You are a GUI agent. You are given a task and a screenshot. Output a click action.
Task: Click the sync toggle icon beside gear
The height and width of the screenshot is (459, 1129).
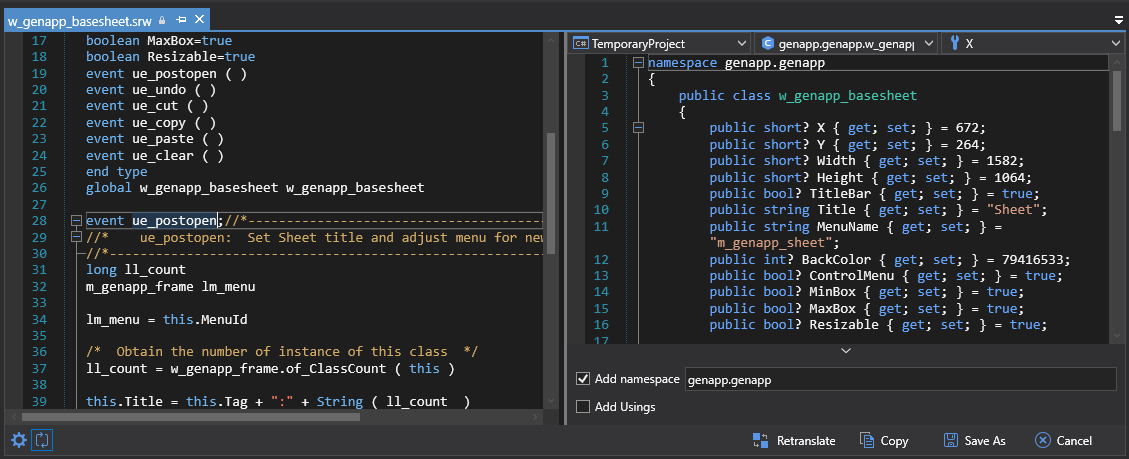43,440
